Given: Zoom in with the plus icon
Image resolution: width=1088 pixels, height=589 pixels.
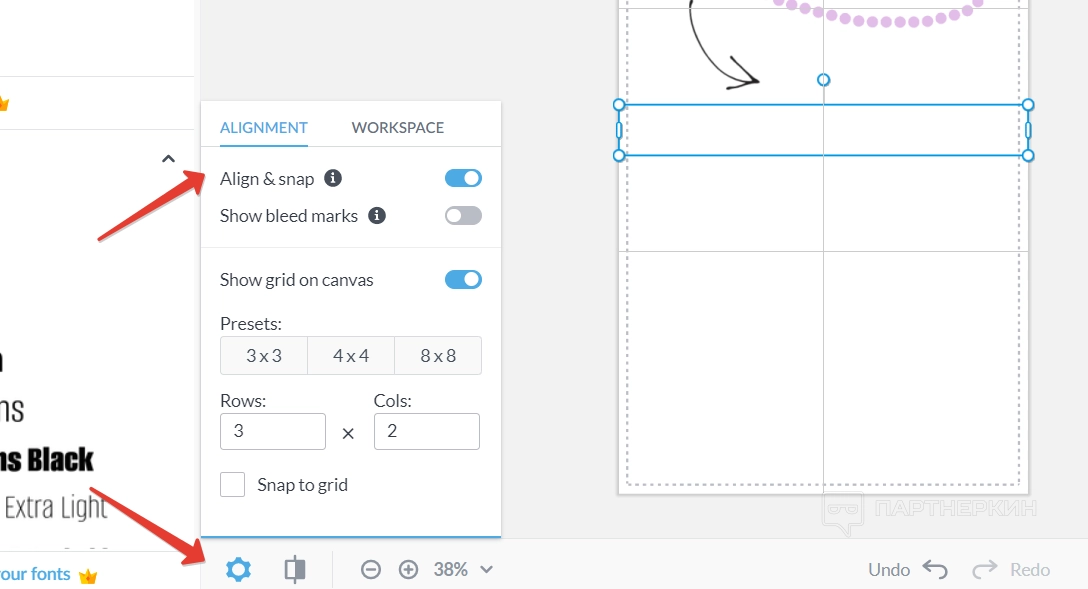Looking at the screenshot, I should click(409, 570).
